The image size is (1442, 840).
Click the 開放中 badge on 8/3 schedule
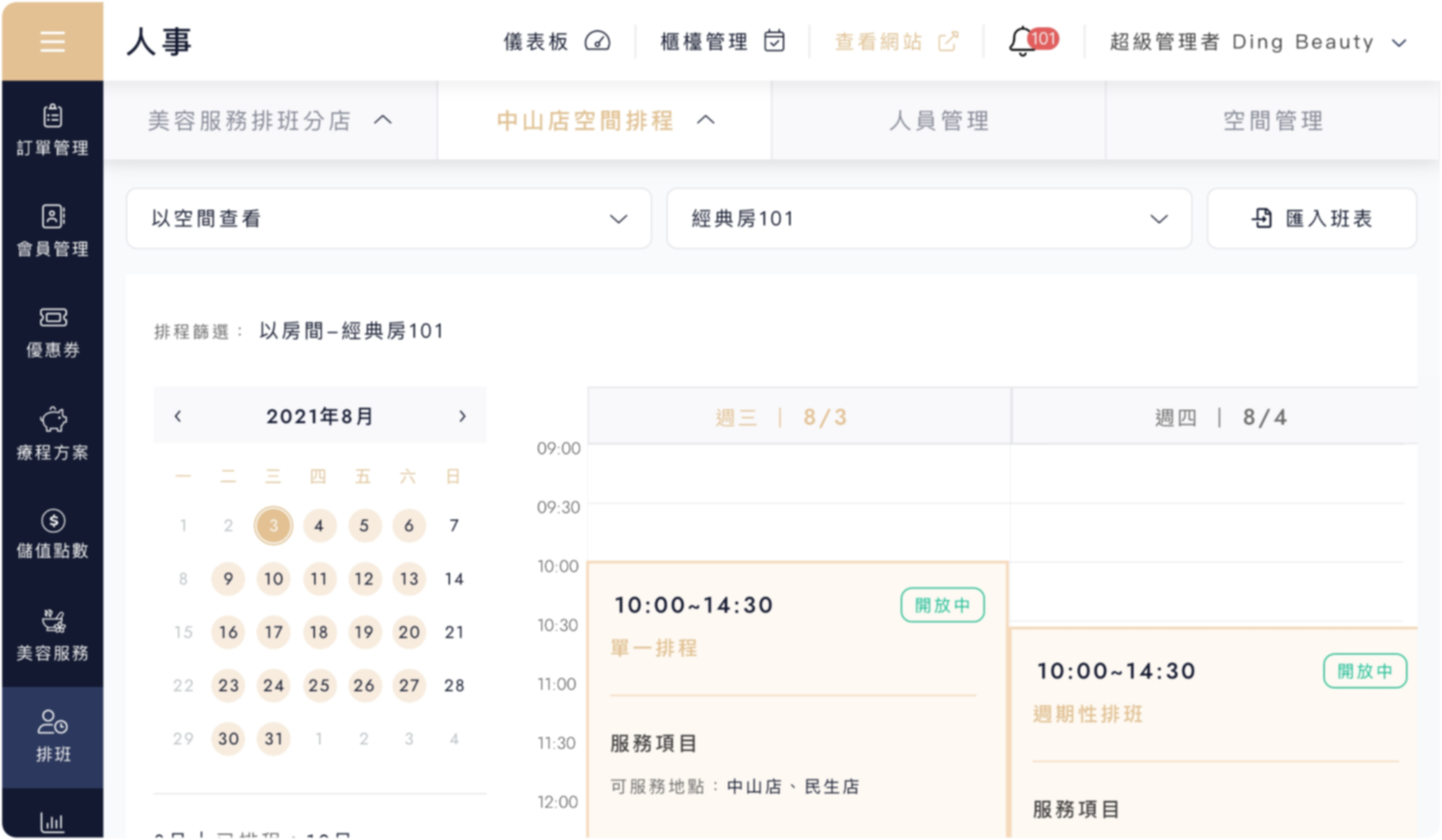point(942,605)
